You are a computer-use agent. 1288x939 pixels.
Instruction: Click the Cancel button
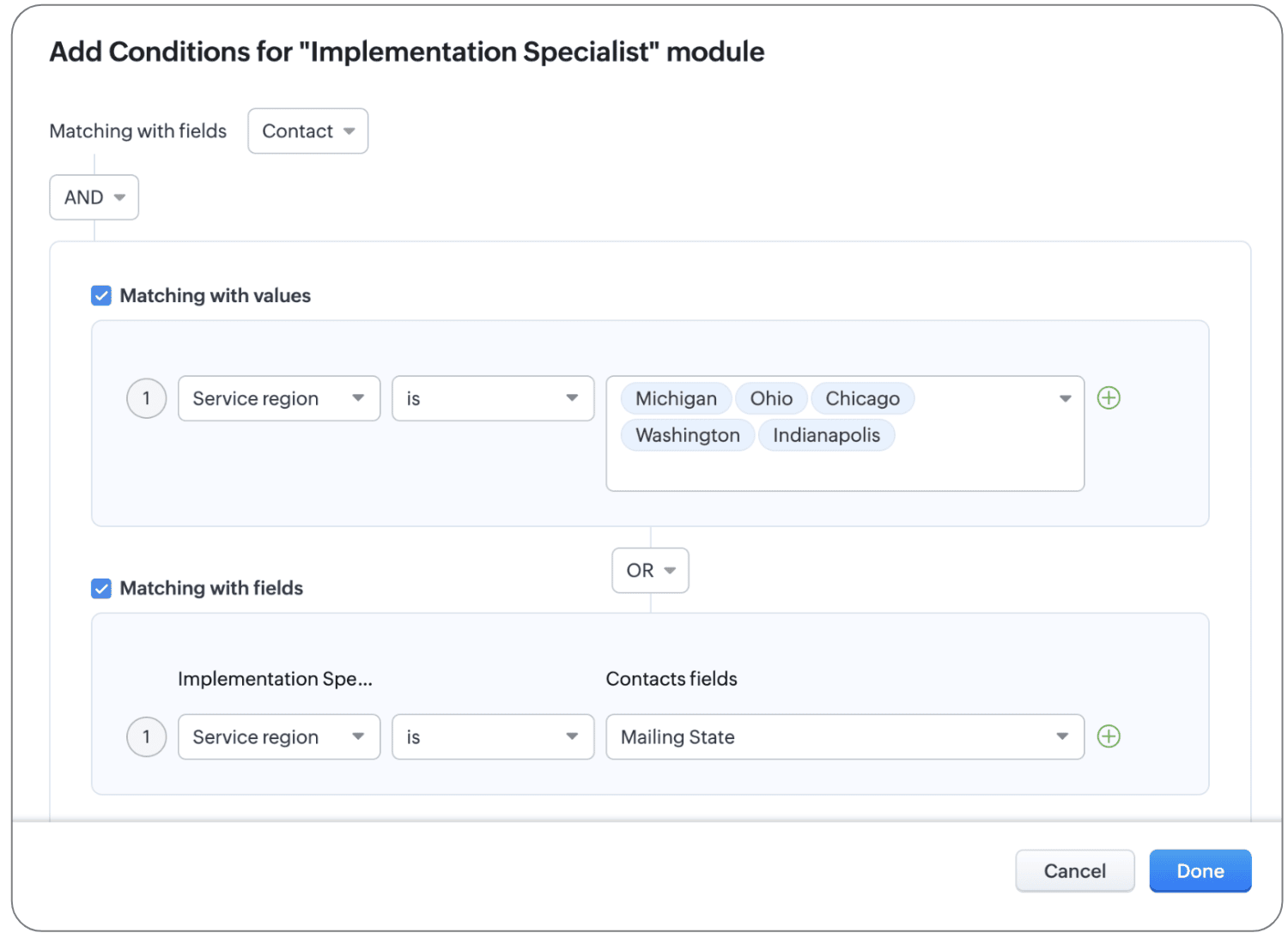click(x=1074, y=871)
